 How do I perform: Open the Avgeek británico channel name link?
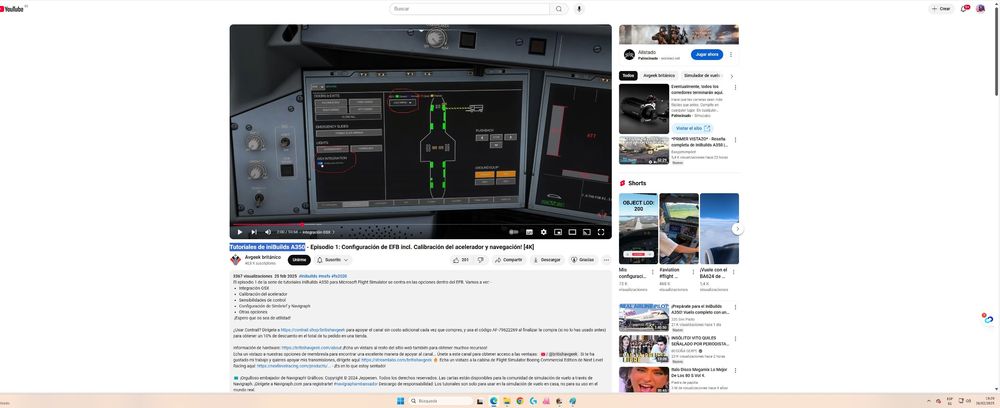click(x=263, y=257)
